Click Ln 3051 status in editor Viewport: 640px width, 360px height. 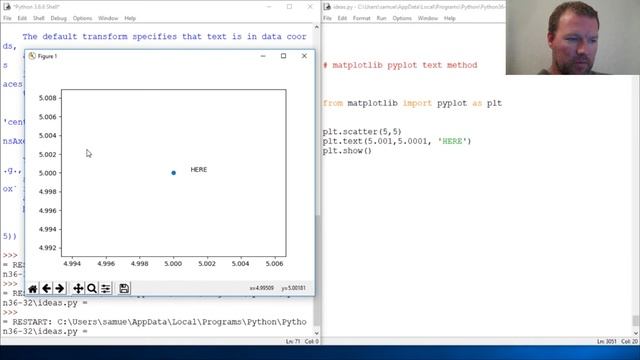coord(607,341)
